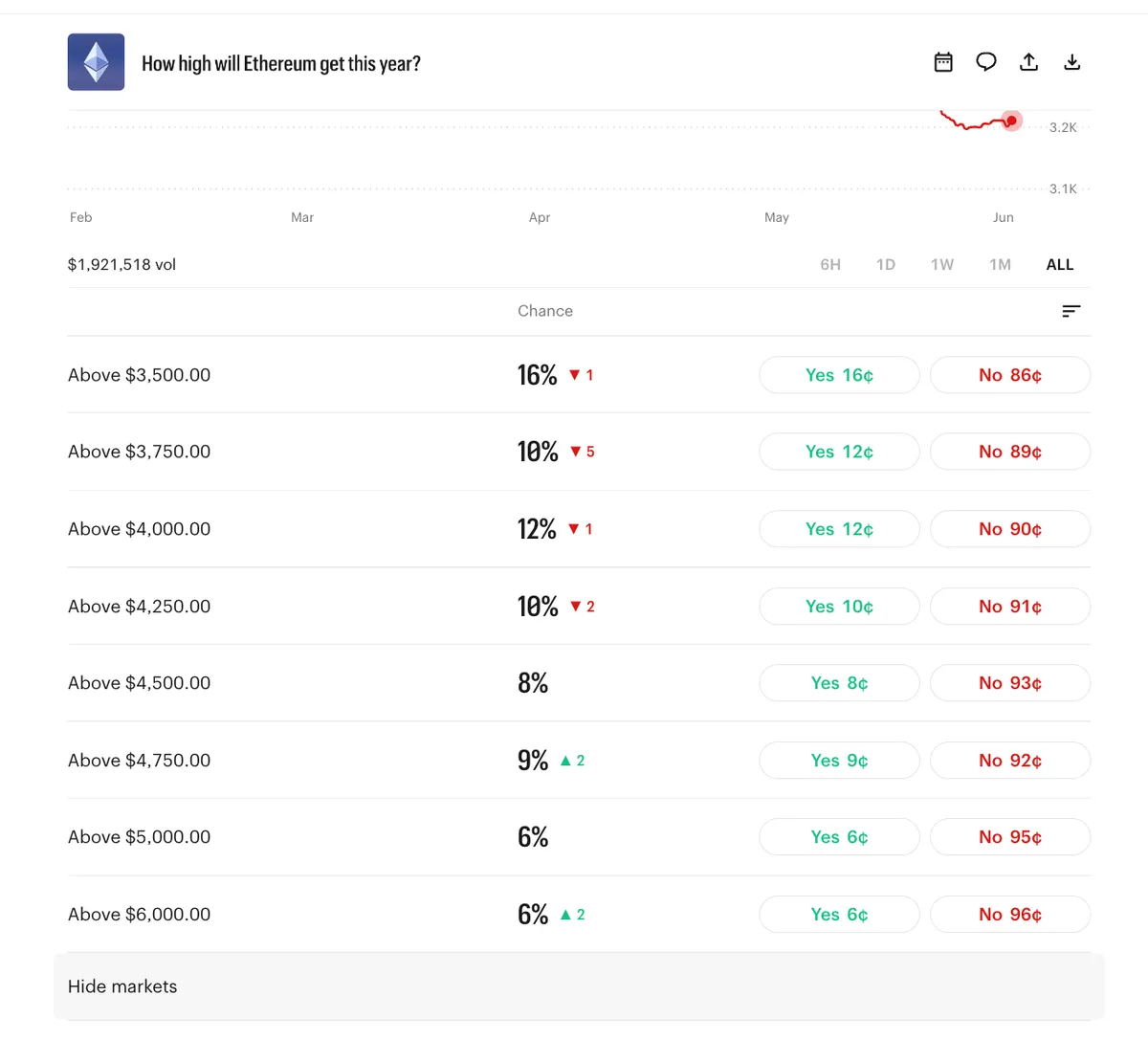Click the $1,921,518 vol text

(121, 265)
